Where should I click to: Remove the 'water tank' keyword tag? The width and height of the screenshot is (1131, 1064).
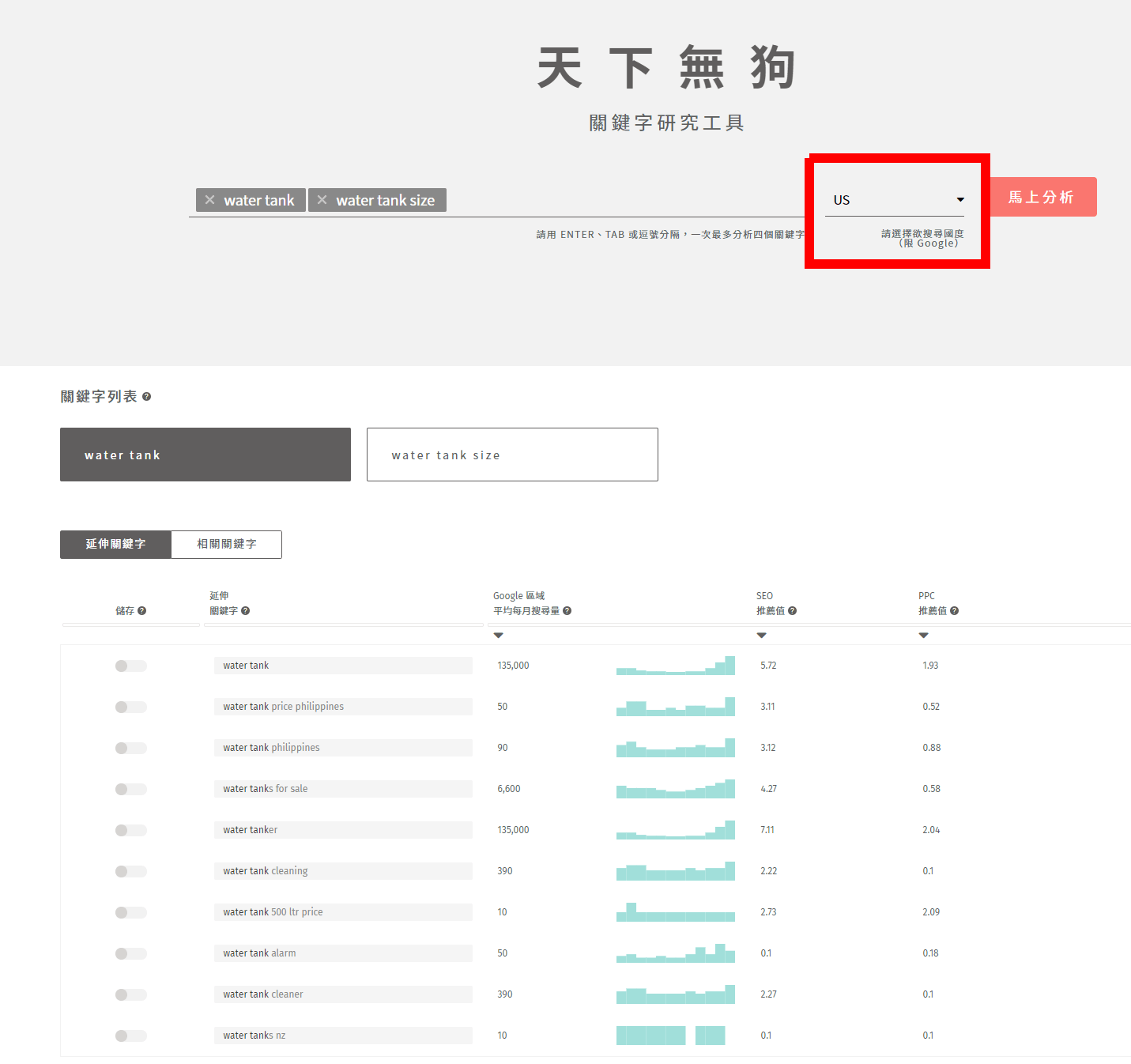pos(209,200)
